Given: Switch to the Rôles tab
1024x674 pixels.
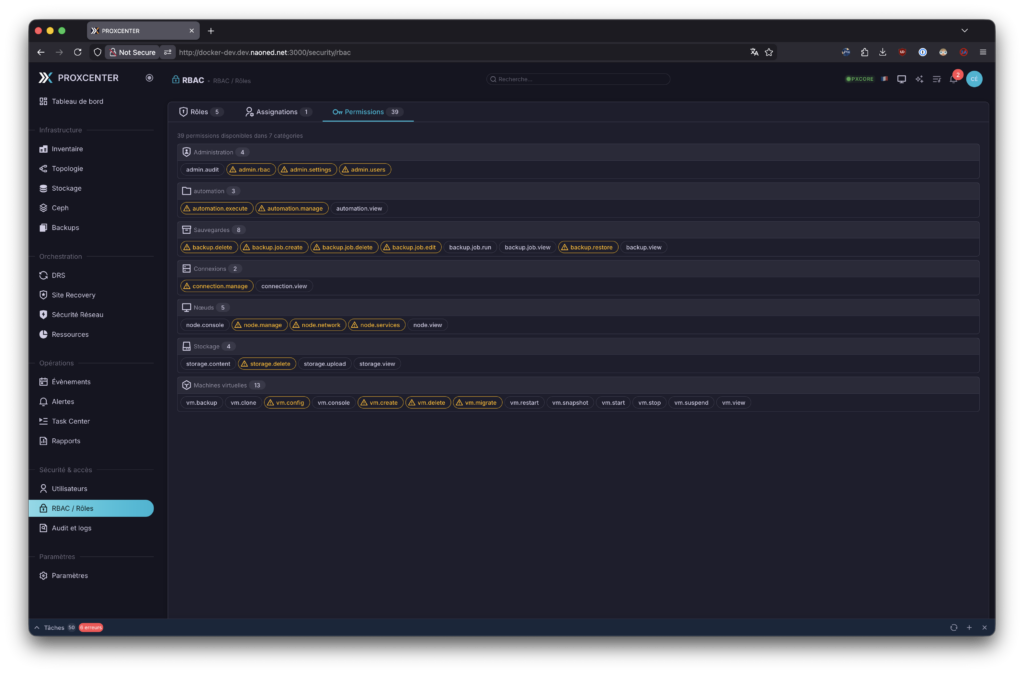Looking at the screenshot, I should pos(200,112).
